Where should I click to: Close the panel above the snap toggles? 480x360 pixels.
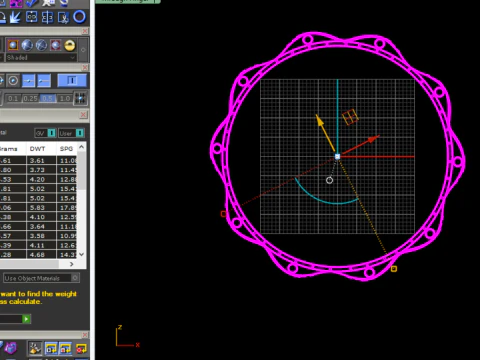(85, 67)
